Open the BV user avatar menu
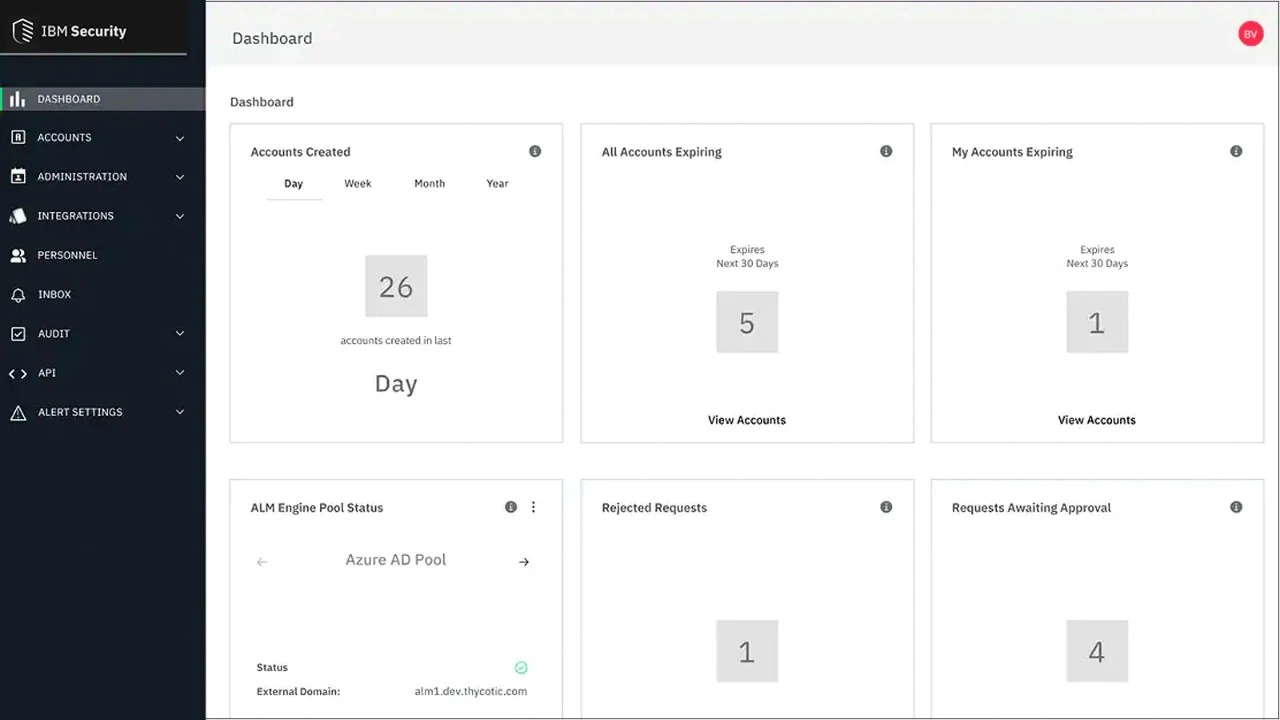Screen dimensions: 1280x720 click(x=1251, y=33)
